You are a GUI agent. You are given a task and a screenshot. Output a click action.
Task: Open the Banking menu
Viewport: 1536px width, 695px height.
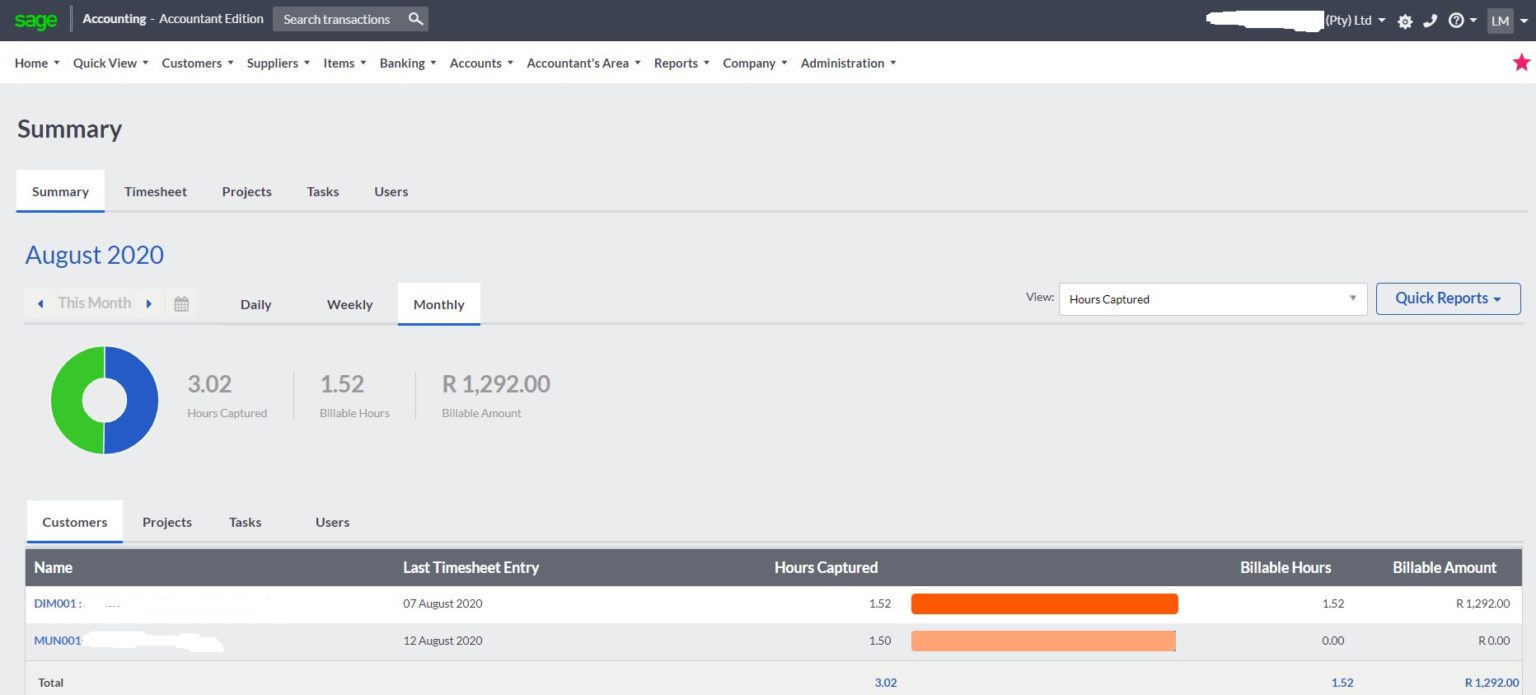[402, 62]
